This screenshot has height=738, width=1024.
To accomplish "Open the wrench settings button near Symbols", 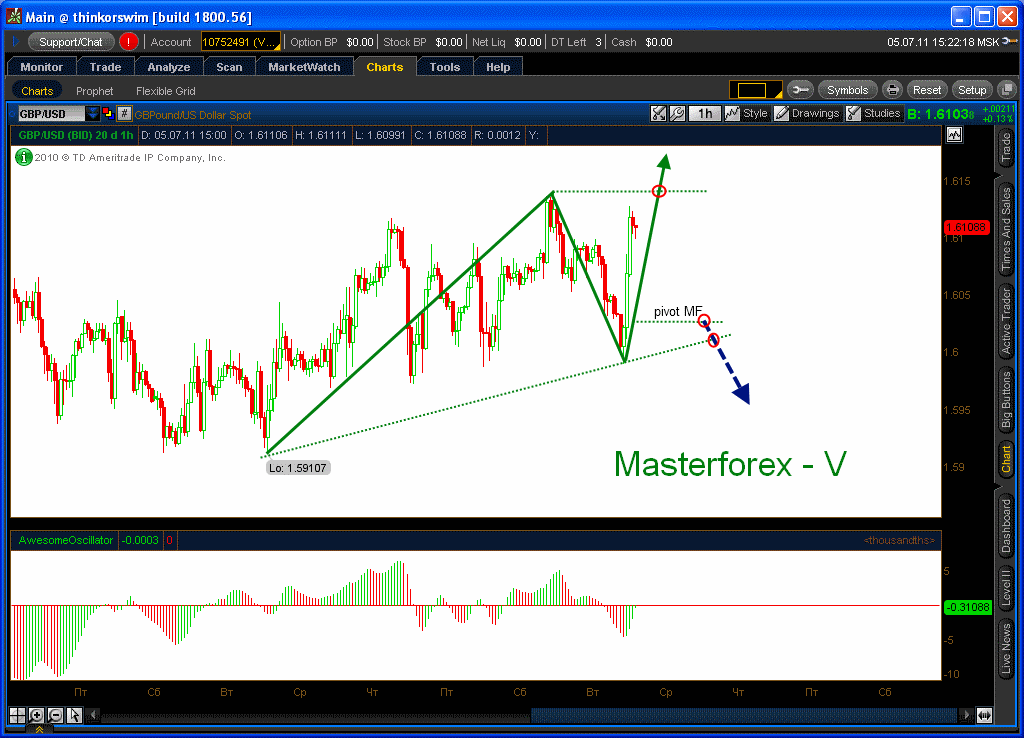I will [x=800, y=90].
